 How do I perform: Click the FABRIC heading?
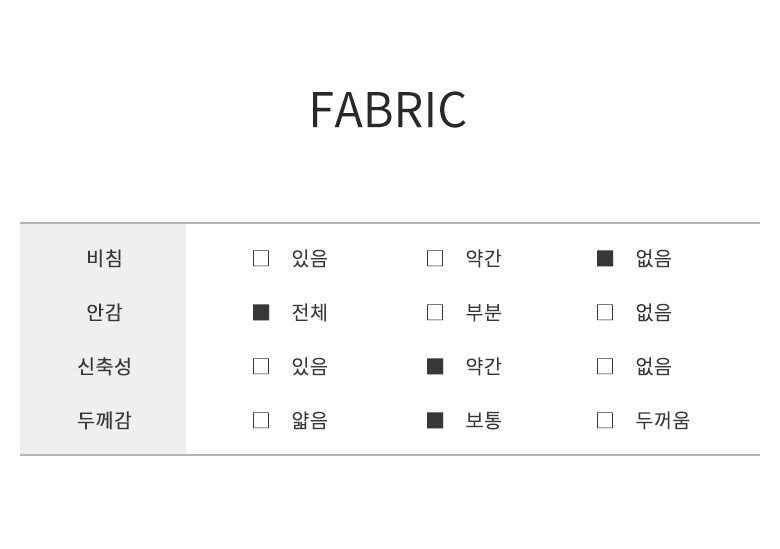click(388, 110)
